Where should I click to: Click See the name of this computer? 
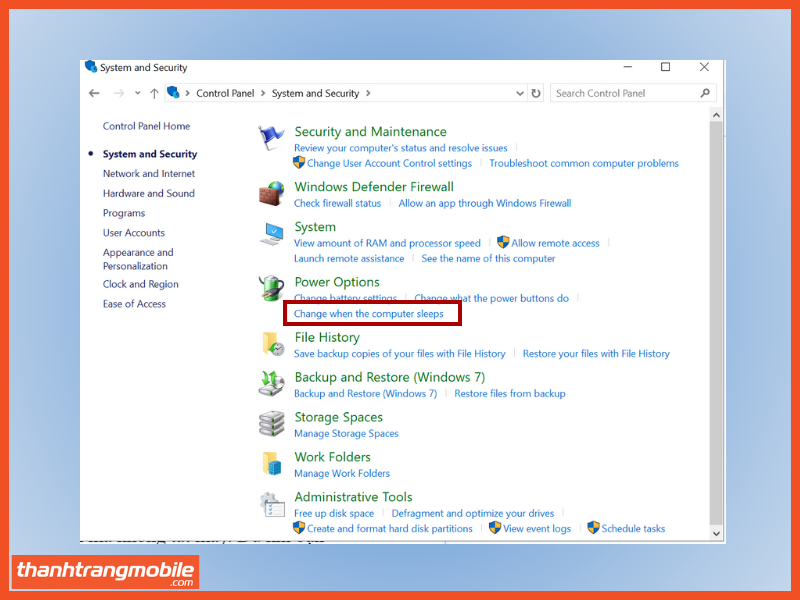click(488, 259)
